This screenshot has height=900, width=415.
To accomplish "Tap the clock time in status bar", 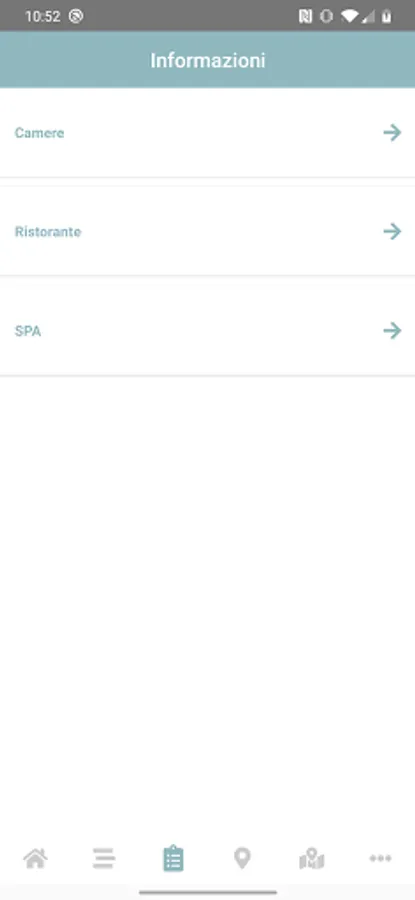I will tap(42, 17).
